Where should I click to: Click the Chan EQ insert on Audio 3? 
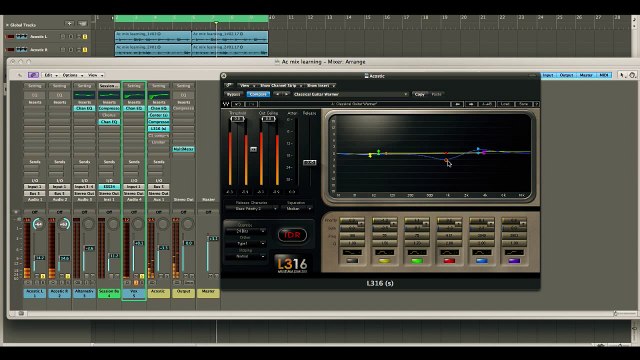84,109
